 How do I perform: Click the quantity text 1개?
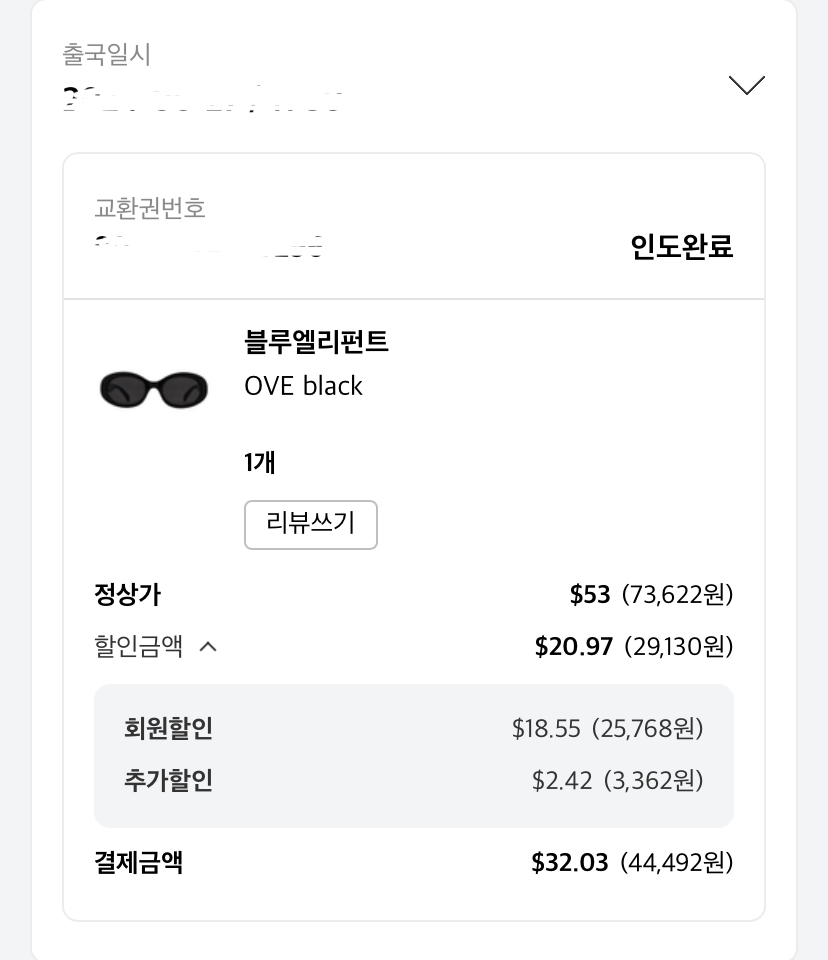pos(260,462)
